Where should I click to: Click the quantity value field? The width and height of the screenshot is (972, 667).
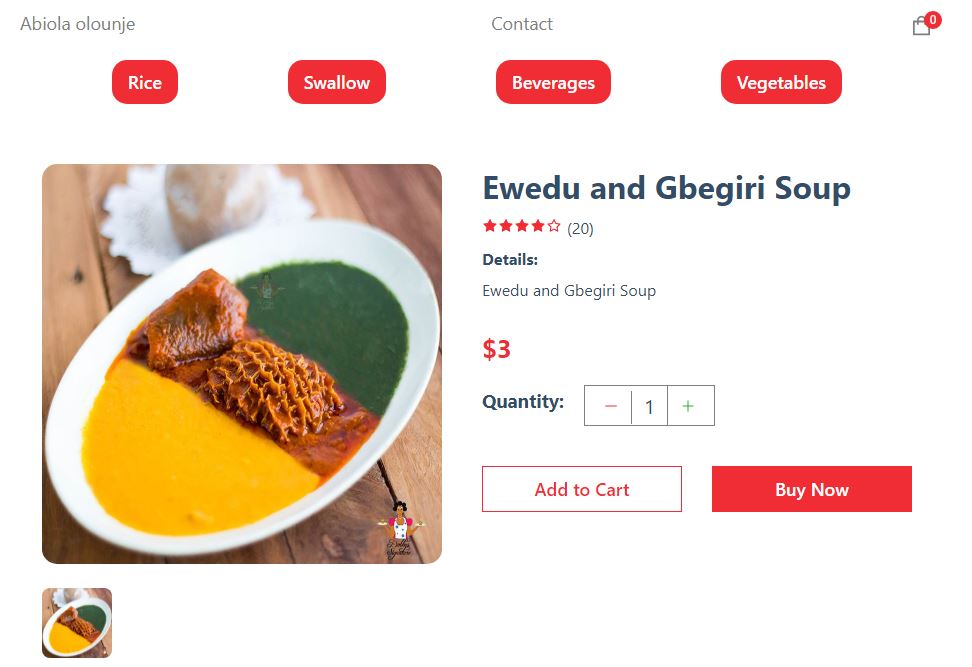click(x=649, y=406)
